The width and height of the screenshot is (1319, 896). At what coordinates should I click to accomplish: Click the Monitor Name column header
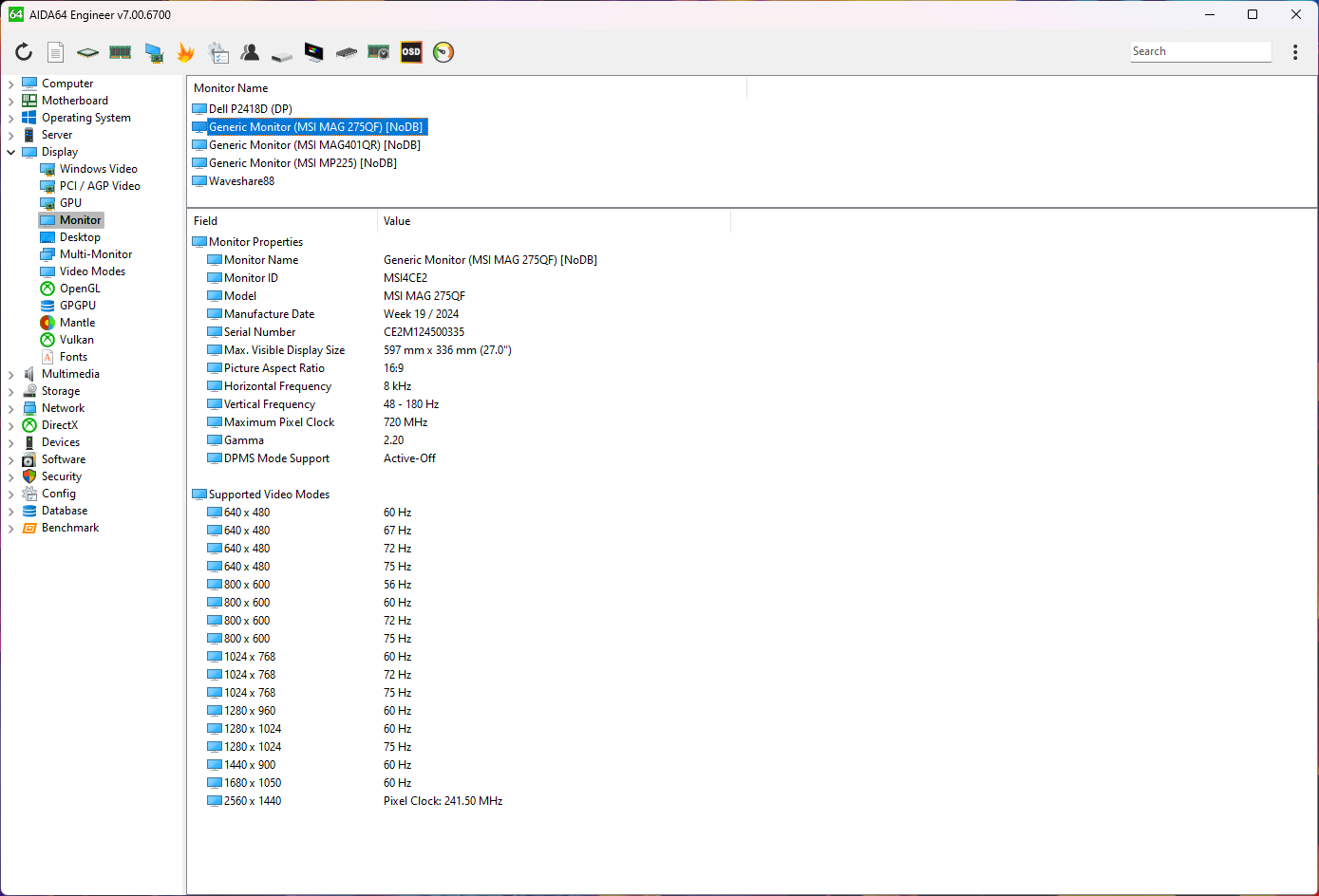point(466,88)
